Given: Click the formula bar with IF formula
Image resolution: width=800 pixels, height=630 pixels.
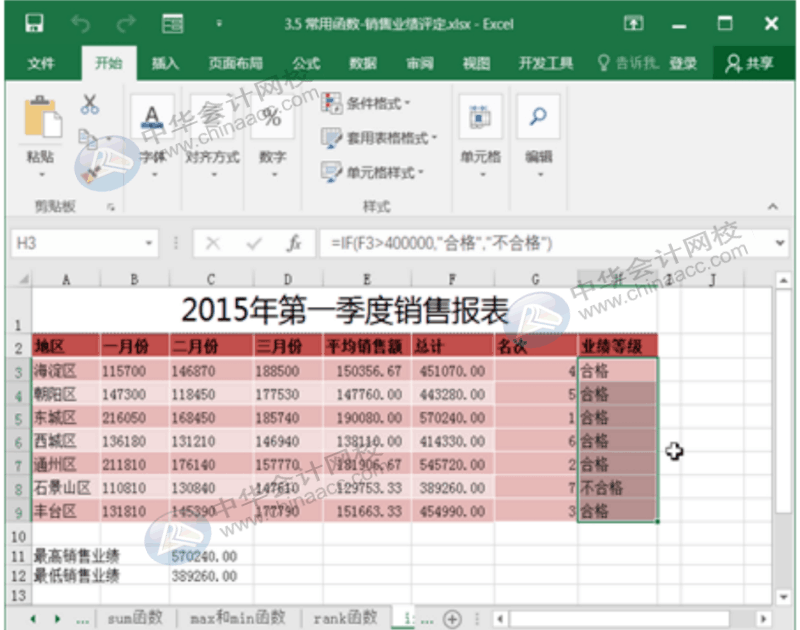Looking at the screenshot, I should [x=546, y=243].
